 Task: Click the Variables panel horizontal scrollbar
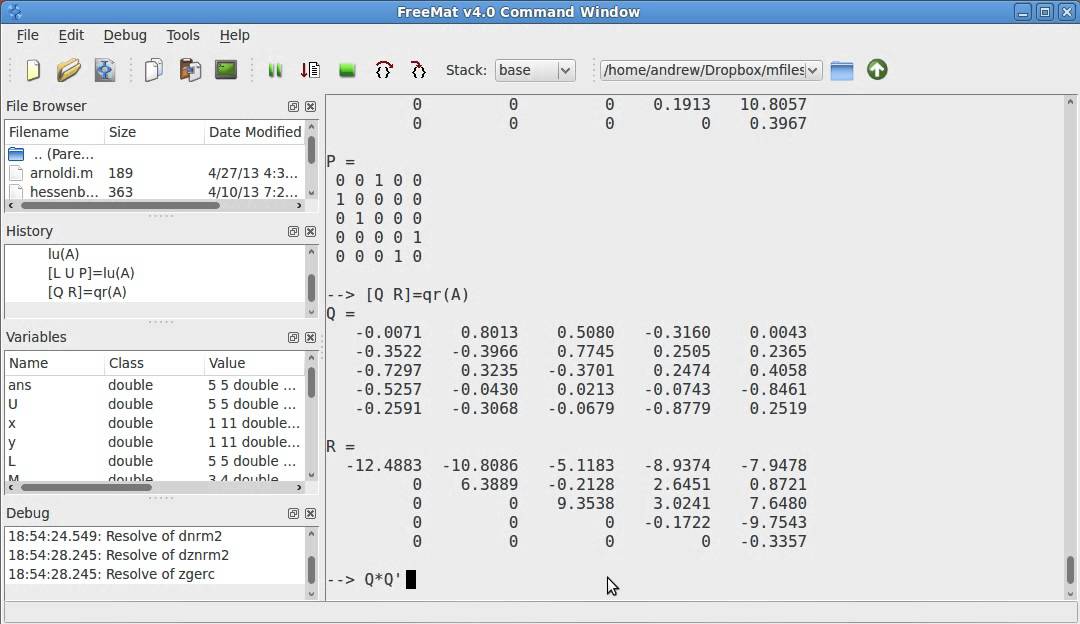pos(155,487)
